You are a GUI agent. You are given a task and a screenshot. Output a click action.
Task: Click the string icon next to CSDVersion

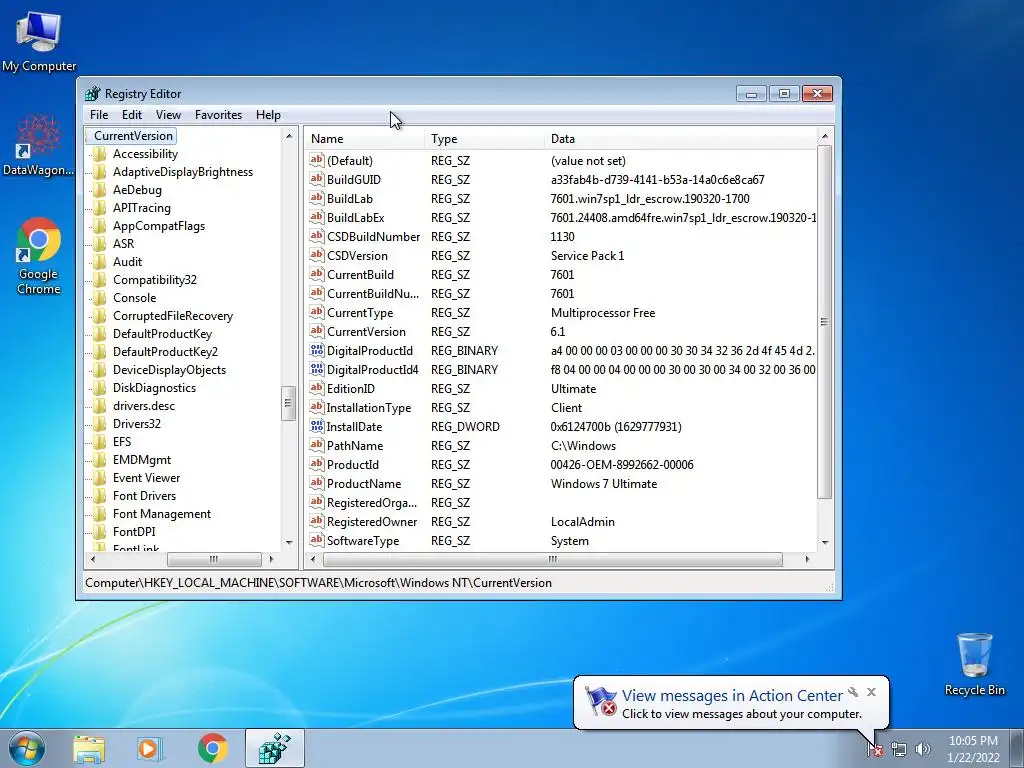pyautogui.click(x=317, y=255)
